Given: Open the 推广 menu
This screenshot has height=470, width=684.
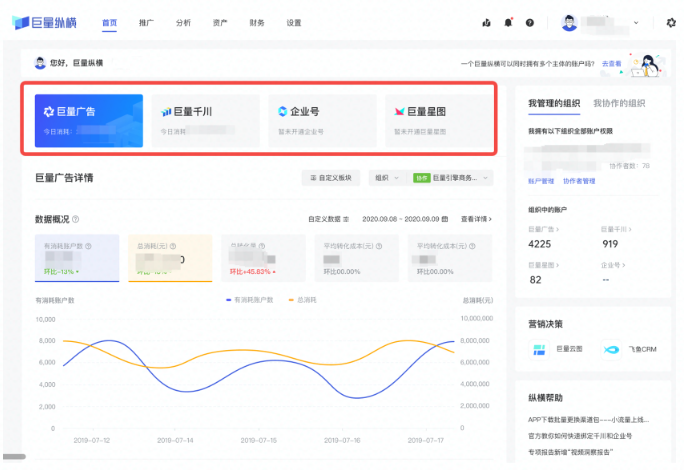Looking at the screenshot, I should pos(146,23).
